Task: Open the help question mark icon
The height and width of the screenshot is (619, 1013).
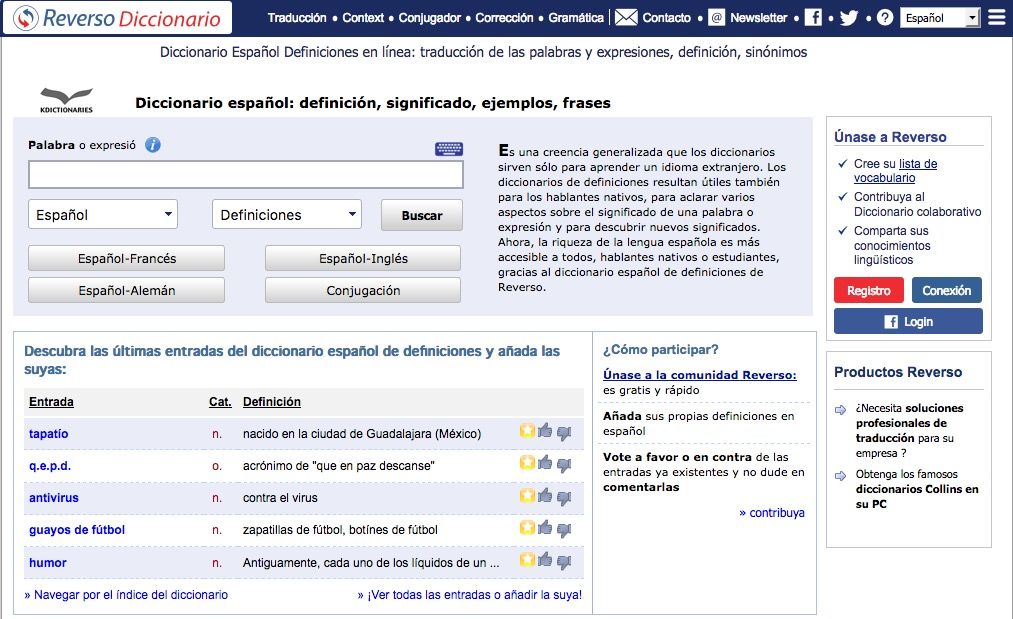Action: pos(885,17)
